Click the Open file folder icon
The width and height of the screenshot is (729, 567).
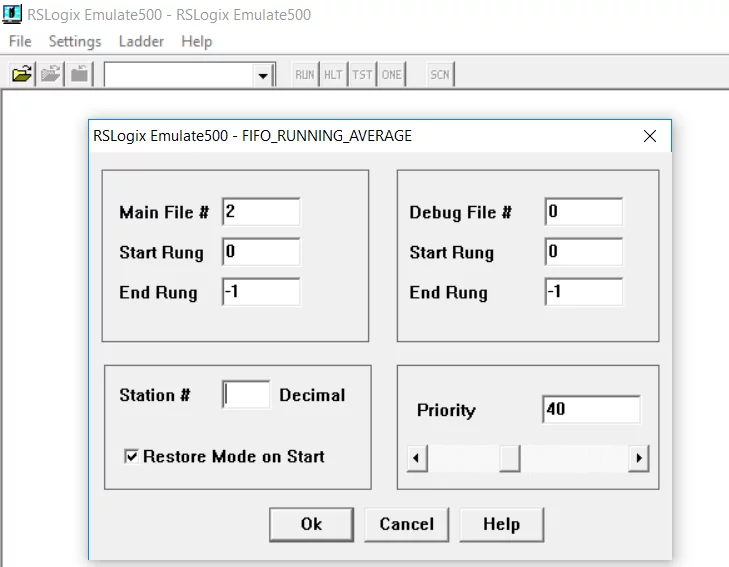(x=22, y=74)
